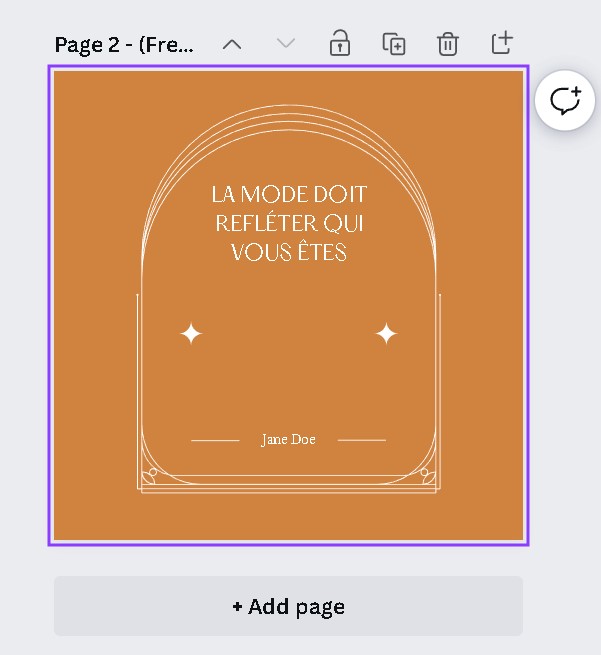
Task: Move page up with the up chevron
Action: pyautogui.click(x=232, y=44)
